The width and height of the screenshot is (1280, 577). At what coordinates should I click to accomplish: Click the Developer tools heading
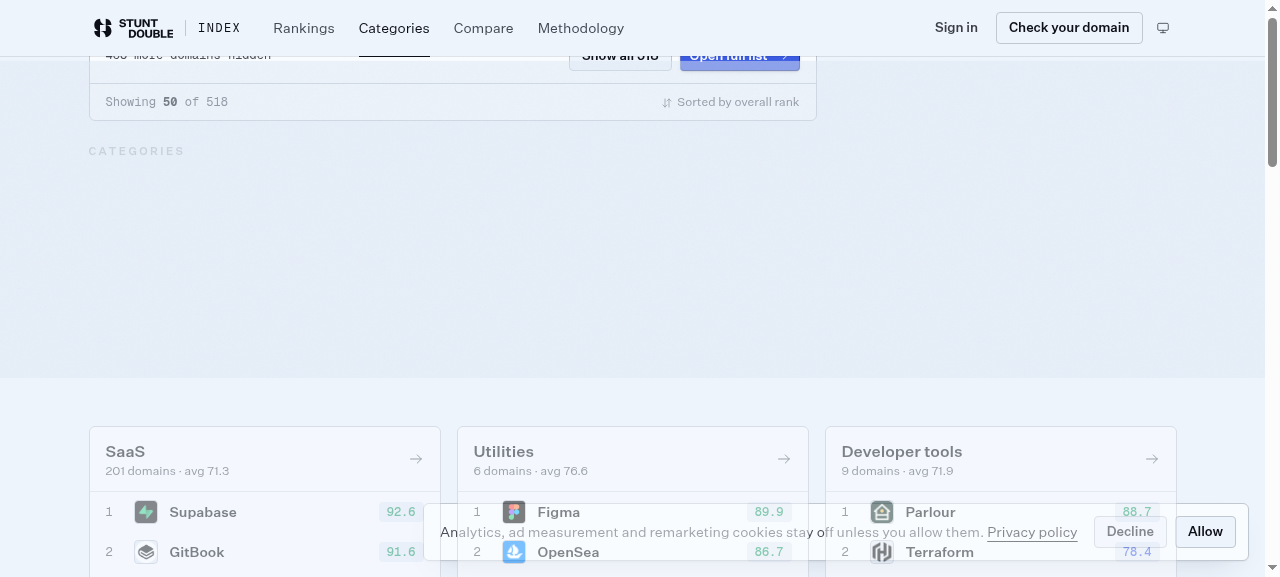901,452
